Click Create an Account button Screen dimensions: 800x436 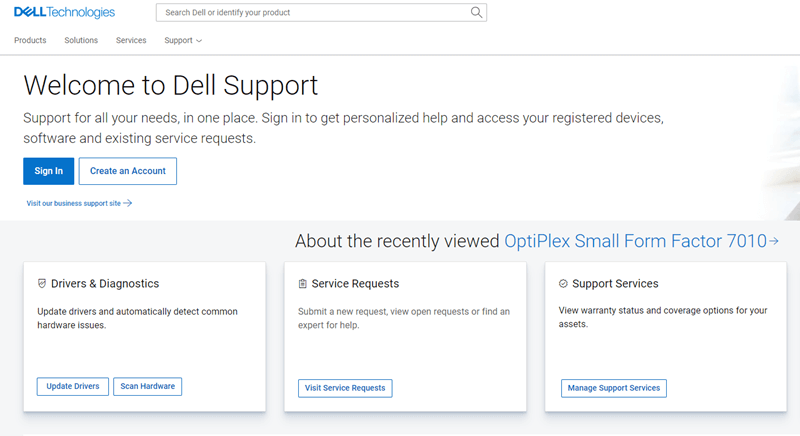[x=128, y=171]
